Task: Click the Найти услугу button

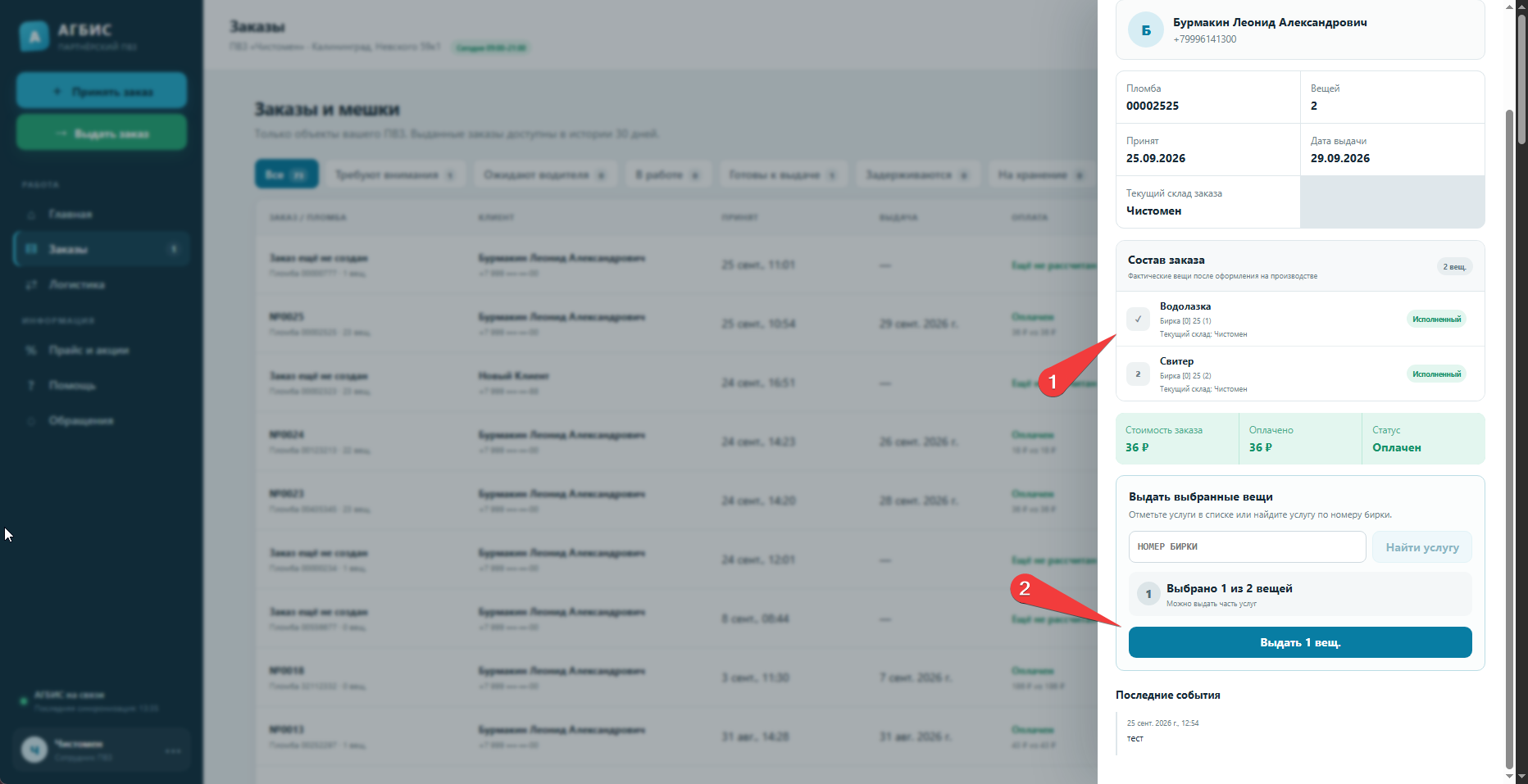Action: point(1422,547)
